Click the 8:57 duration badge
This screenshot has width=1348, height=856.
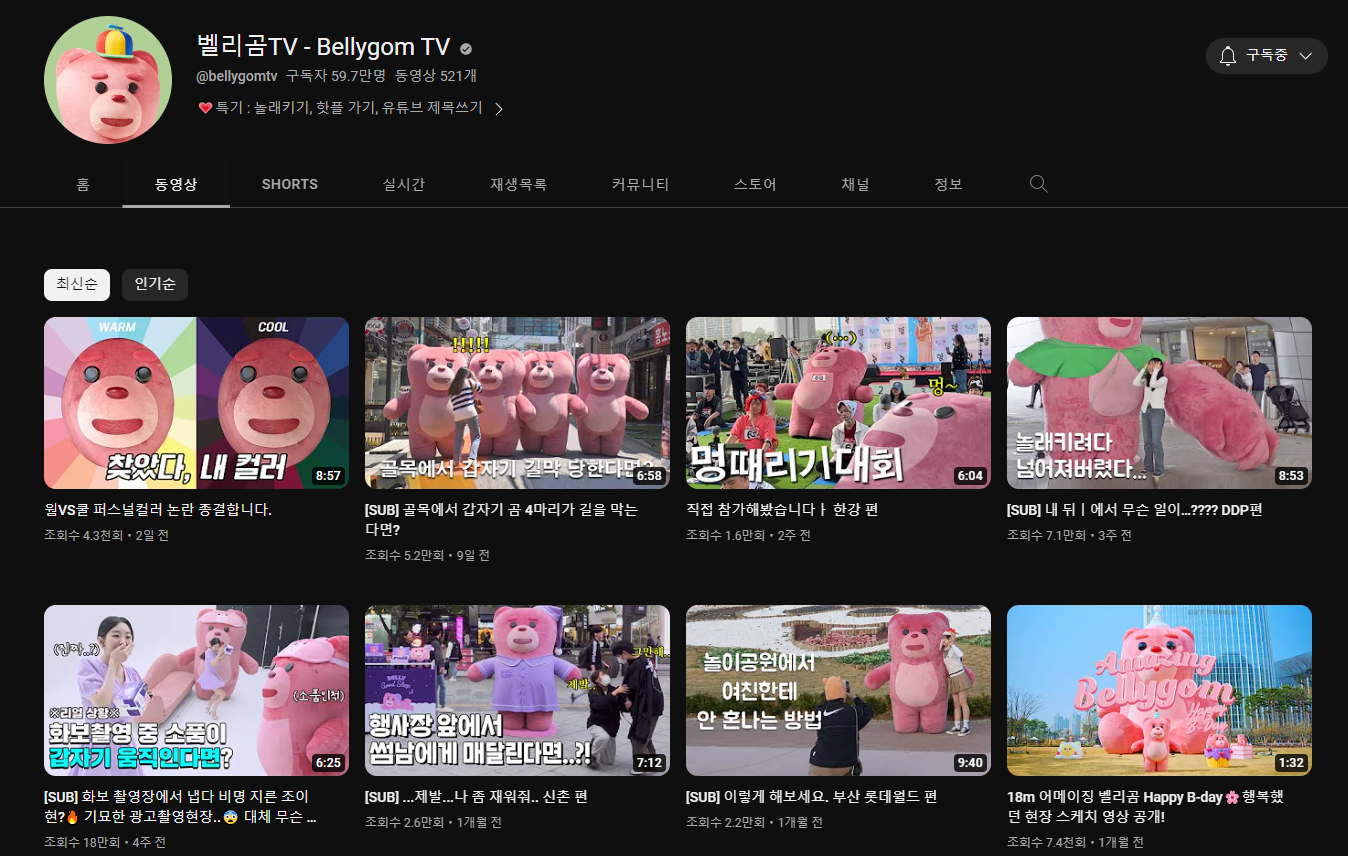[328, 476]
